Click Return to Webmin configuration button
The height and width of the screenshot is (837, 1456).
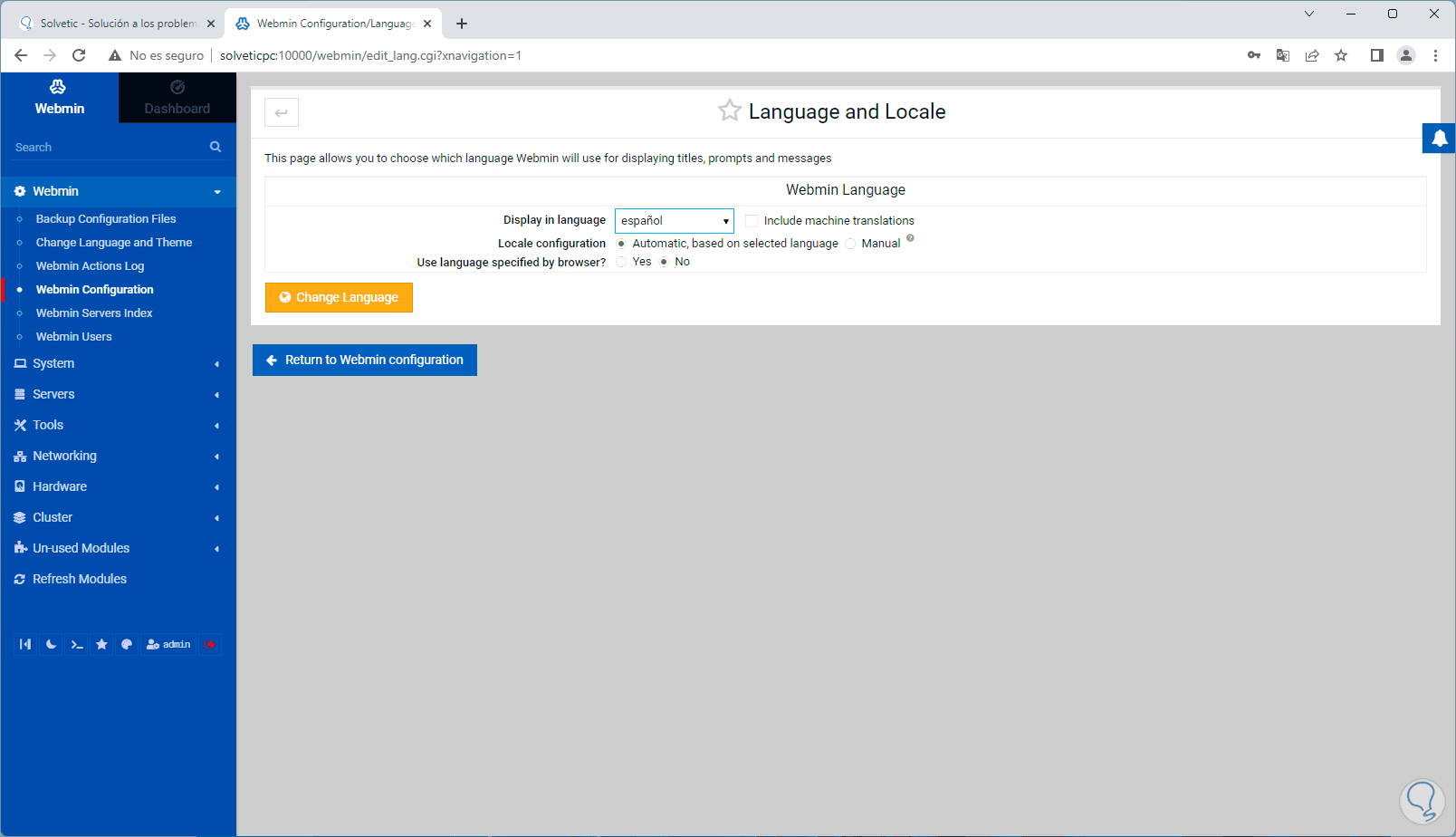tap(365, 360)
